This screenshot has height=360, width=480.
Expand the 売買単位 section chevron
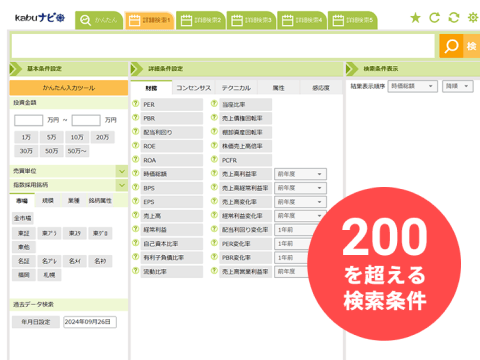(x=122, y=171)
